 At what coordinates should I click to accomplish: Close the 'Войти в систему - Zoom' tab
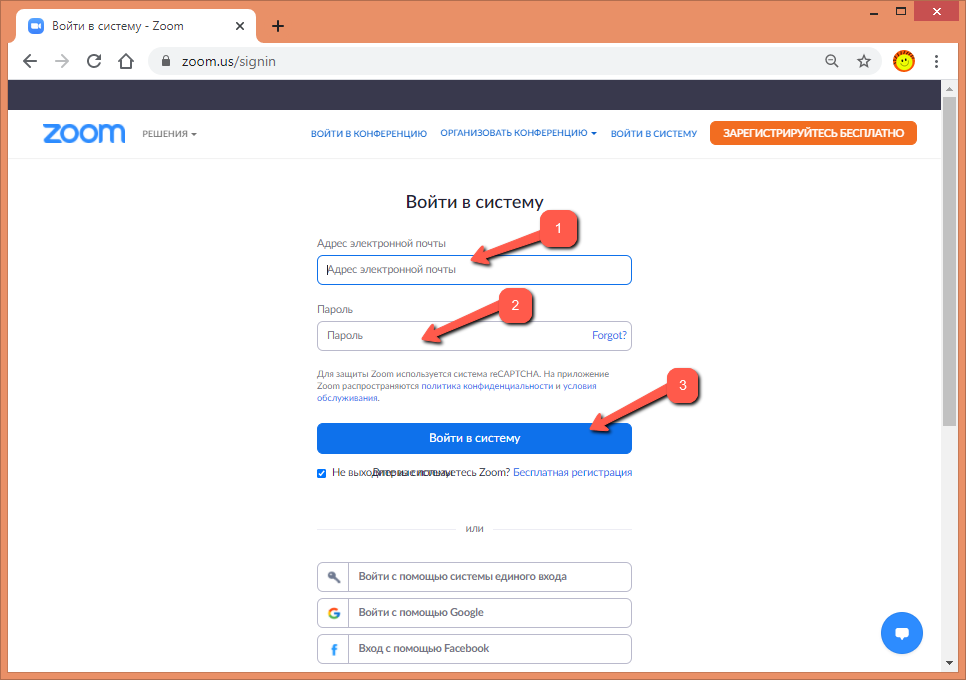(240, 26)
